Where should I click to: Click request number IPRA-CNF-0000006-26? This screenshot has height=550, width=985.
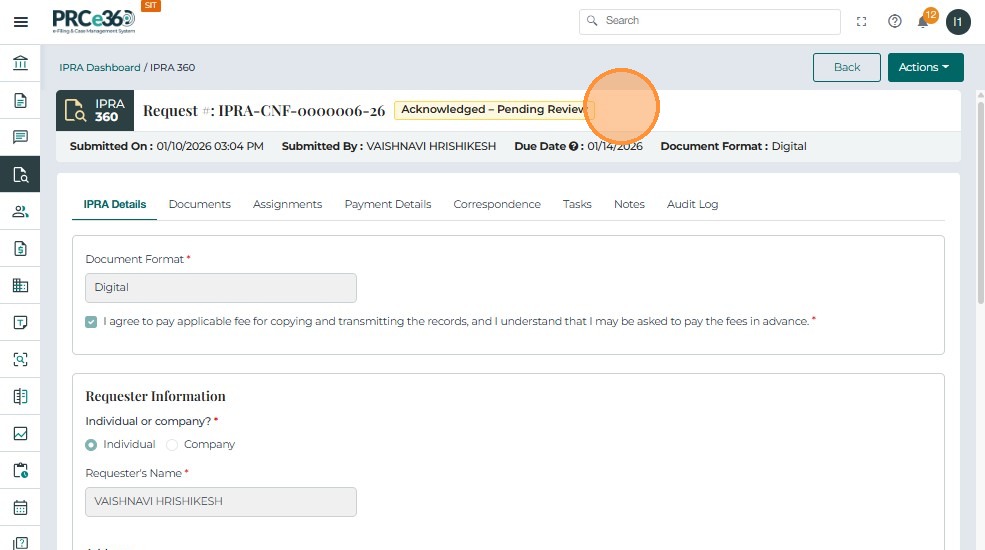coord(302,111)
